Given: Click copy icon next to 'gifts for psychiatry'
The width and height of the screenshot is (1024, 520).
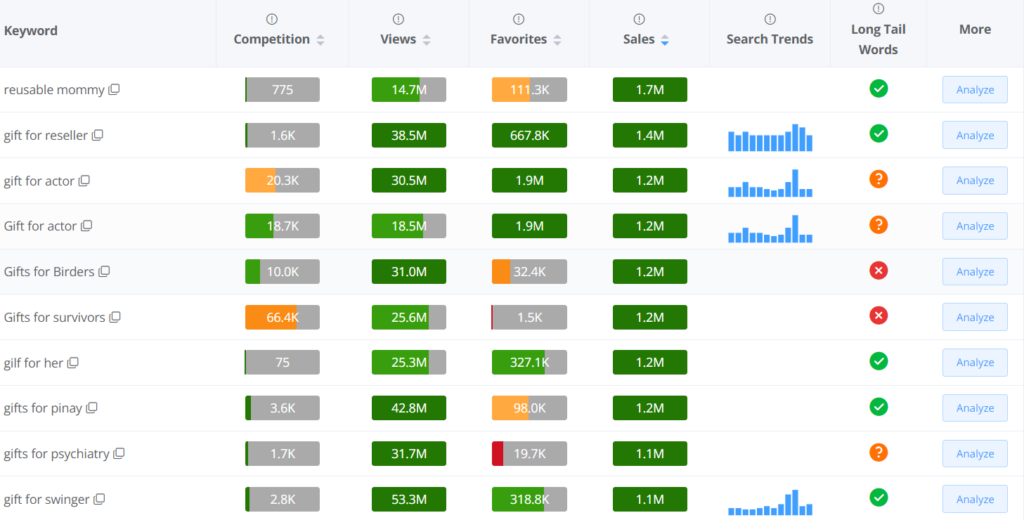Looking at the screenshot, I should pos(119,454).
